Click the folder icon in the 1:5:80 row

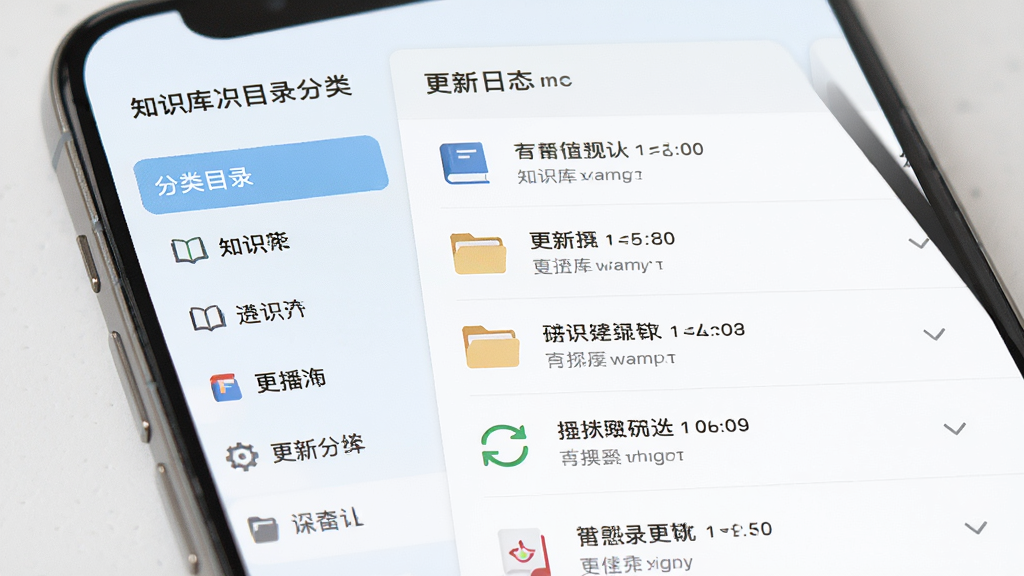pyautogui.click(x=478, y=254)
